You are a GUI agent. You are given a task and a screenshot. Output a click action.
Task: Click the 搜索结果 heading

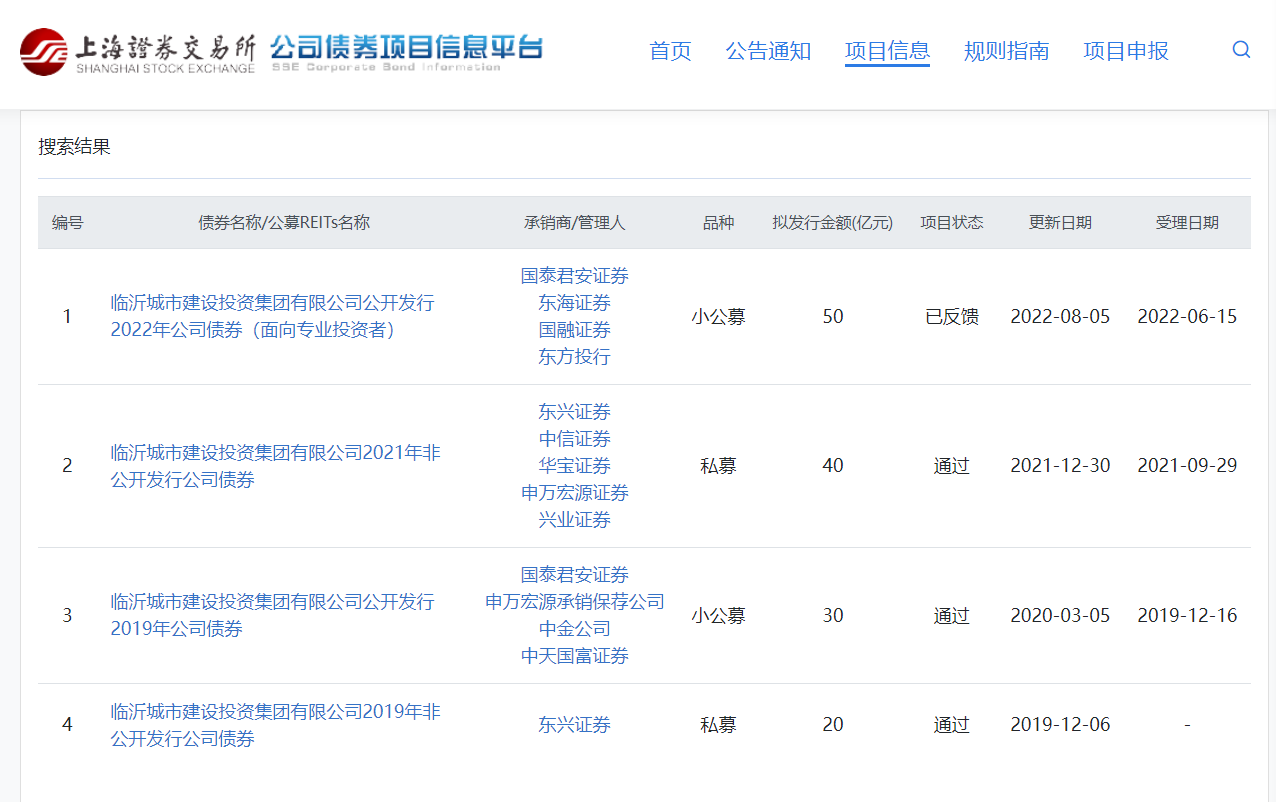tap(74, 148)
